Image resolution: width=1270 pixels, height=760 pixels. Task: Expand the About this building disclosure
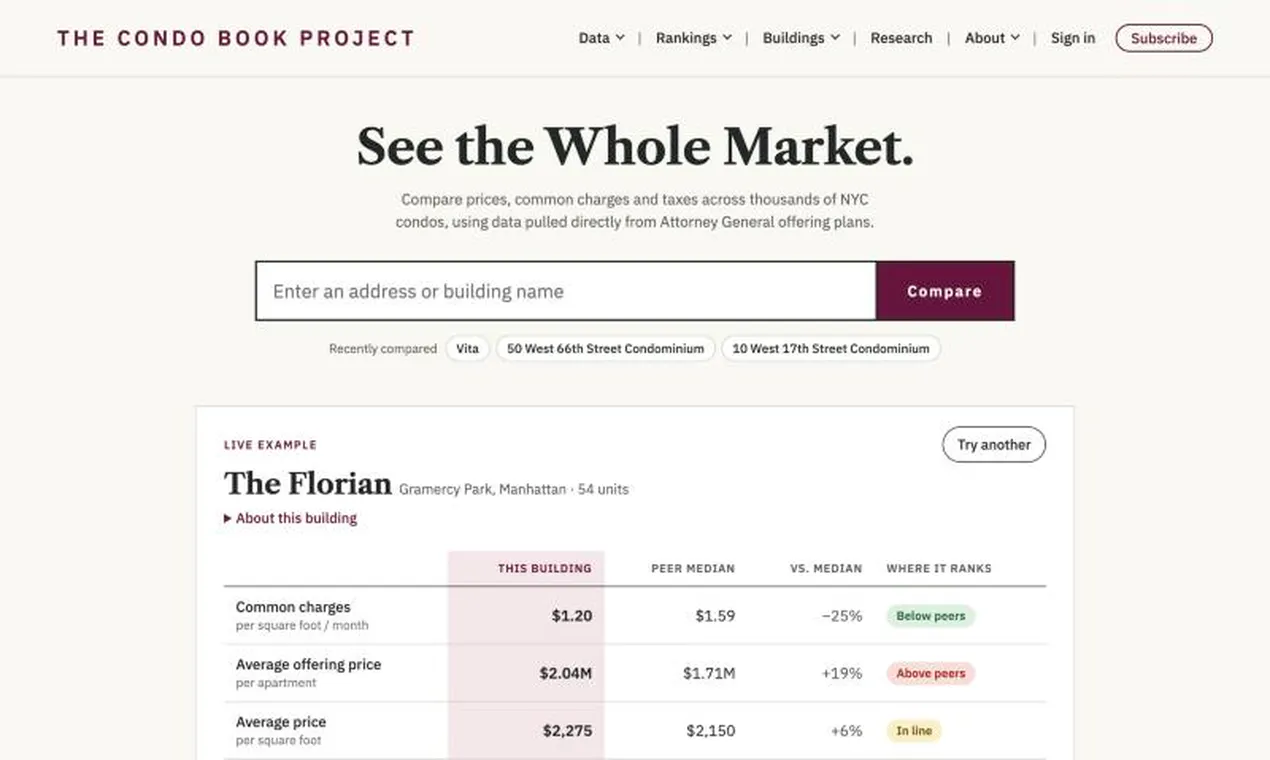pyautogui.click(x=290, y=518)
